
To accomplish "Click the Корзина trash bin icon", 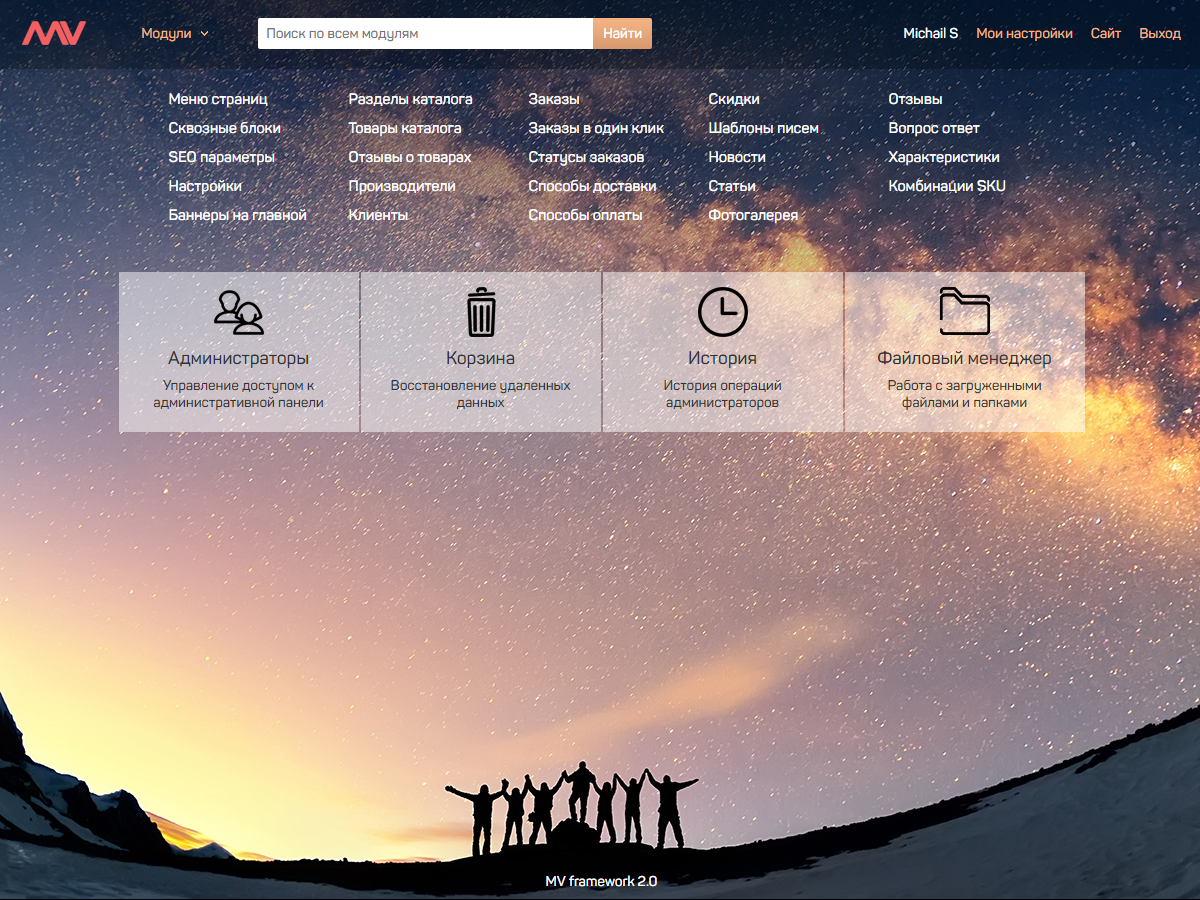I will pos(481,312).
